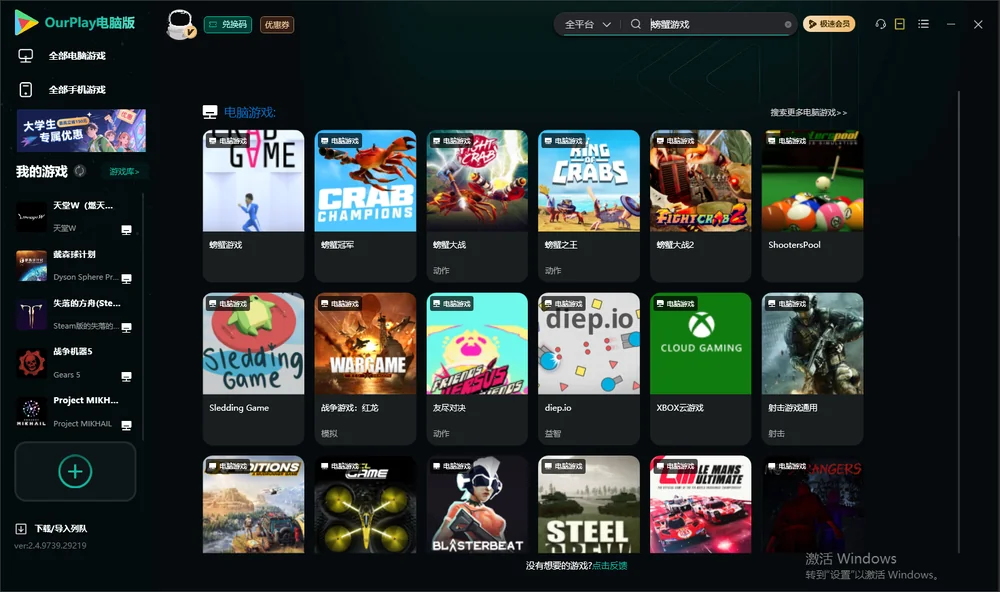Open the list menu icon in title bar
The height and width of the screenshot is (592, 1000).
coord(923,24)
